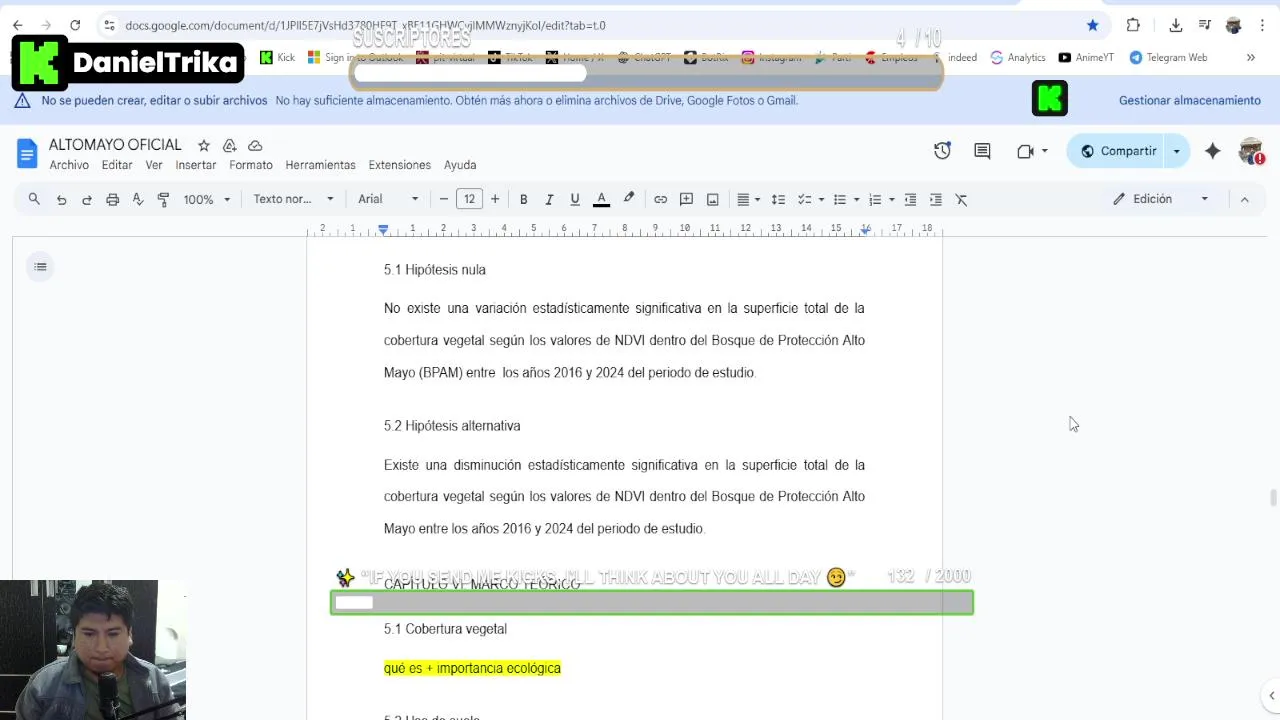Open the Insertar menu
This screenshot has width=1280, height=720.
click(x=196, y=165)
